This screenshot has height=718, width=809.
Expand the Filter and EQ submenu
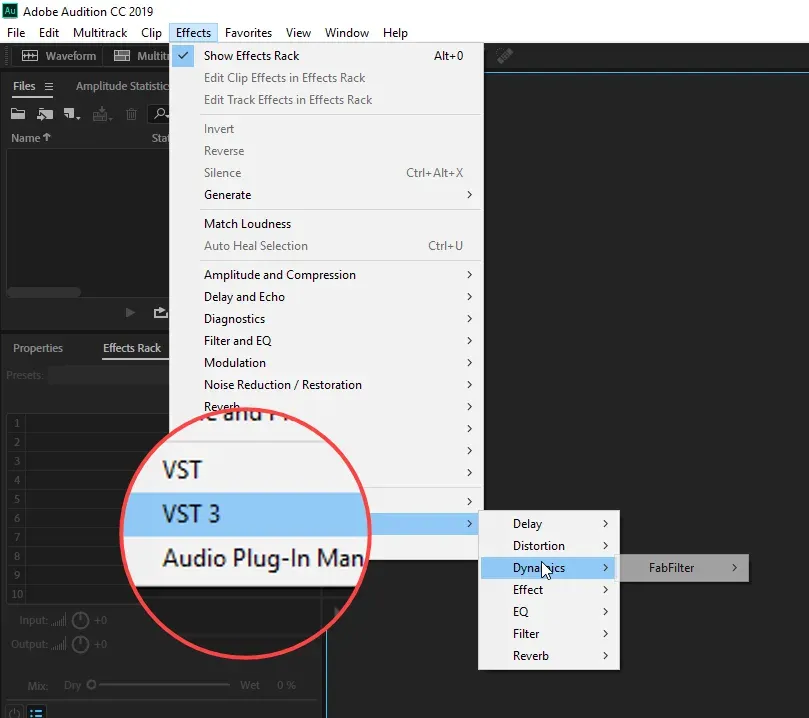point(326,341)
